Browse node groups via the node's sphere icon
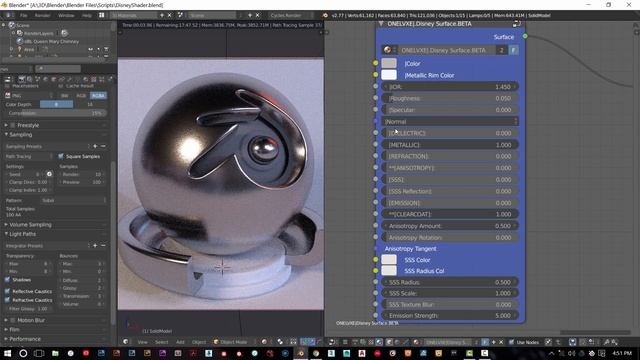The height and width of the screenshot is (360, 640). tap(388, 50)
